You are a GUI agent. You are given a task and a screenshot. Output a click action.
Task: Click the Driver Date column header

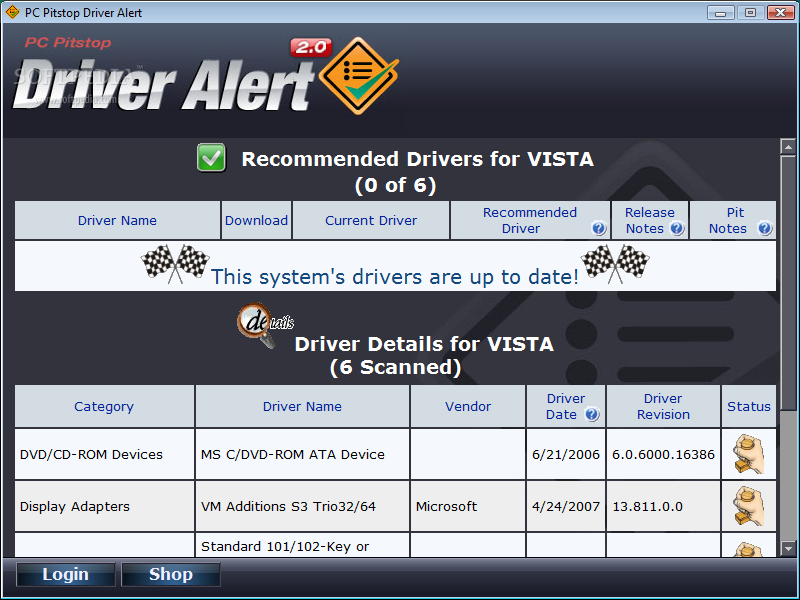pyautogui.click(x=566, y=407)
